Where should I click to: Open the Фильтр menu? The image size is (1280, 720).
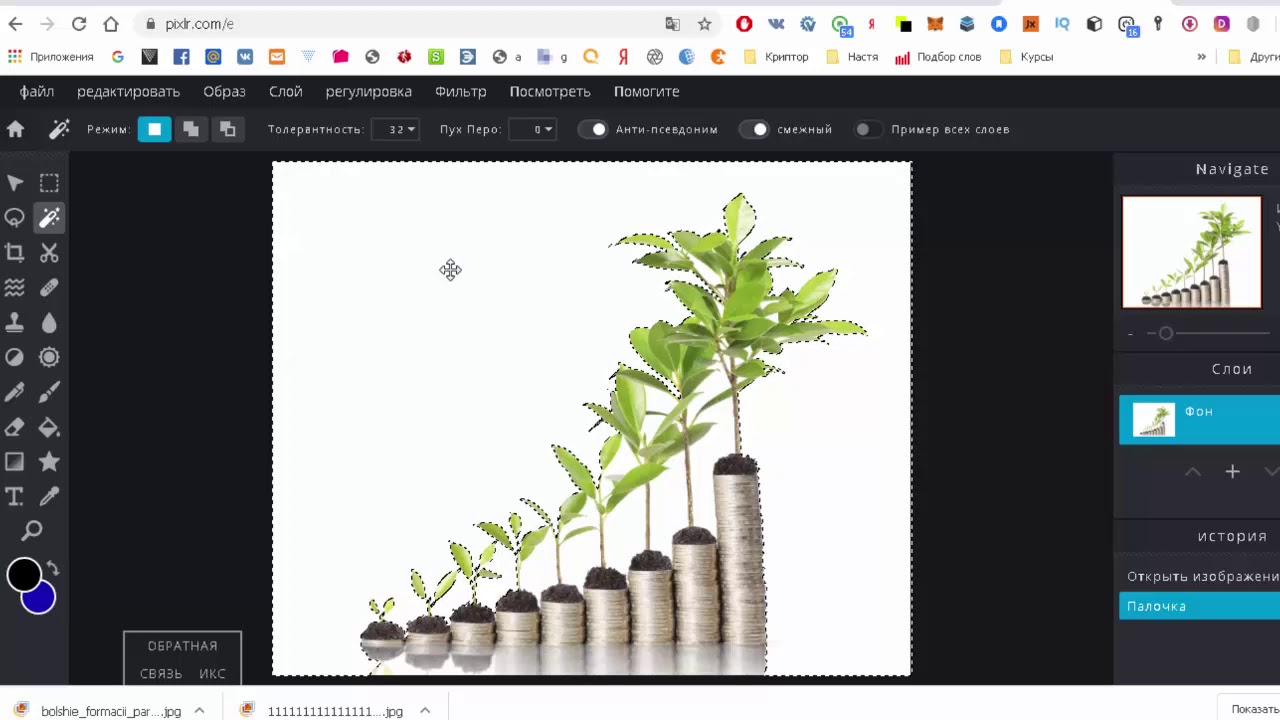[x=461, y=91]
